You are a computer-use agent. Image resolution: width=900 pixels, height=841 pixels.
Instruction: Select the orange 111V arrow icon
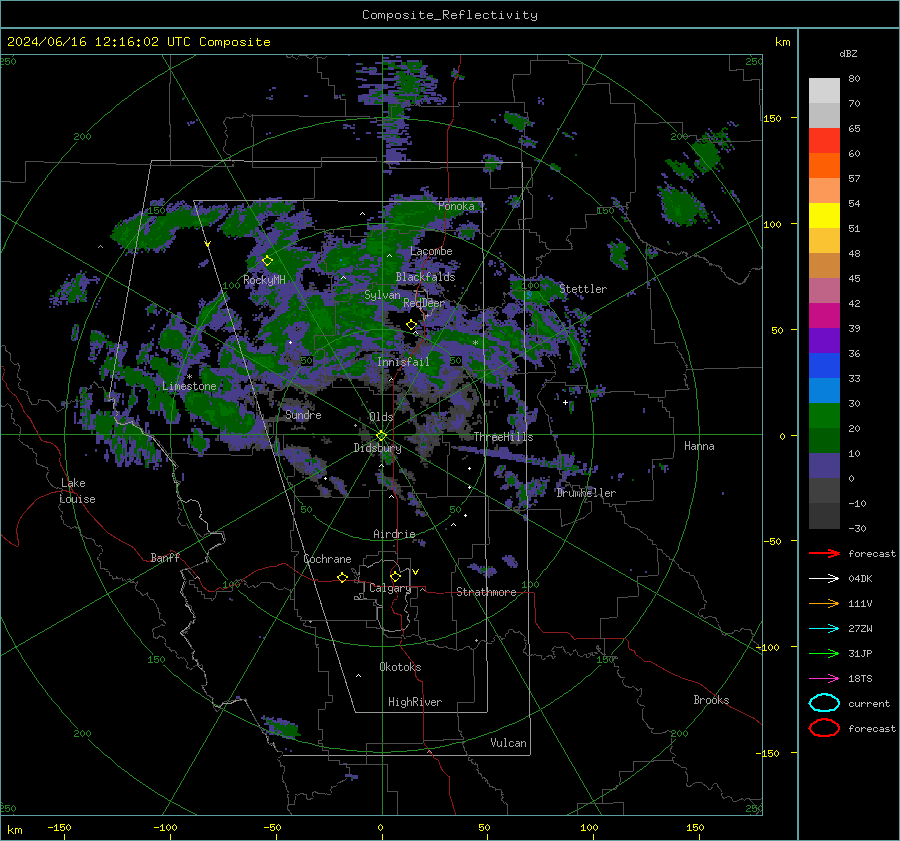tap(824, 603)
